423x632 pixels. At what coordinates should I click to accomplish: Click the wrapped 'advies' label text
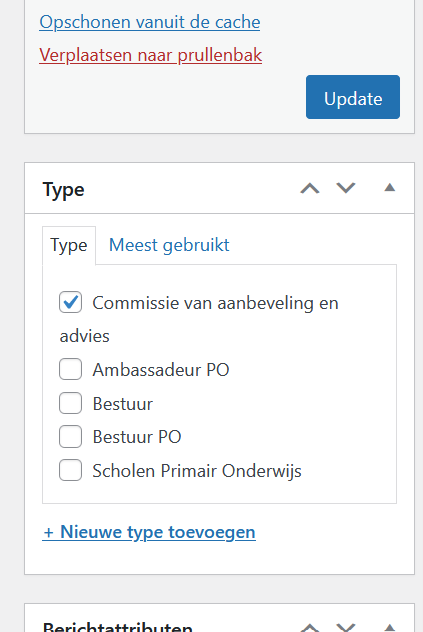(85, 336)
